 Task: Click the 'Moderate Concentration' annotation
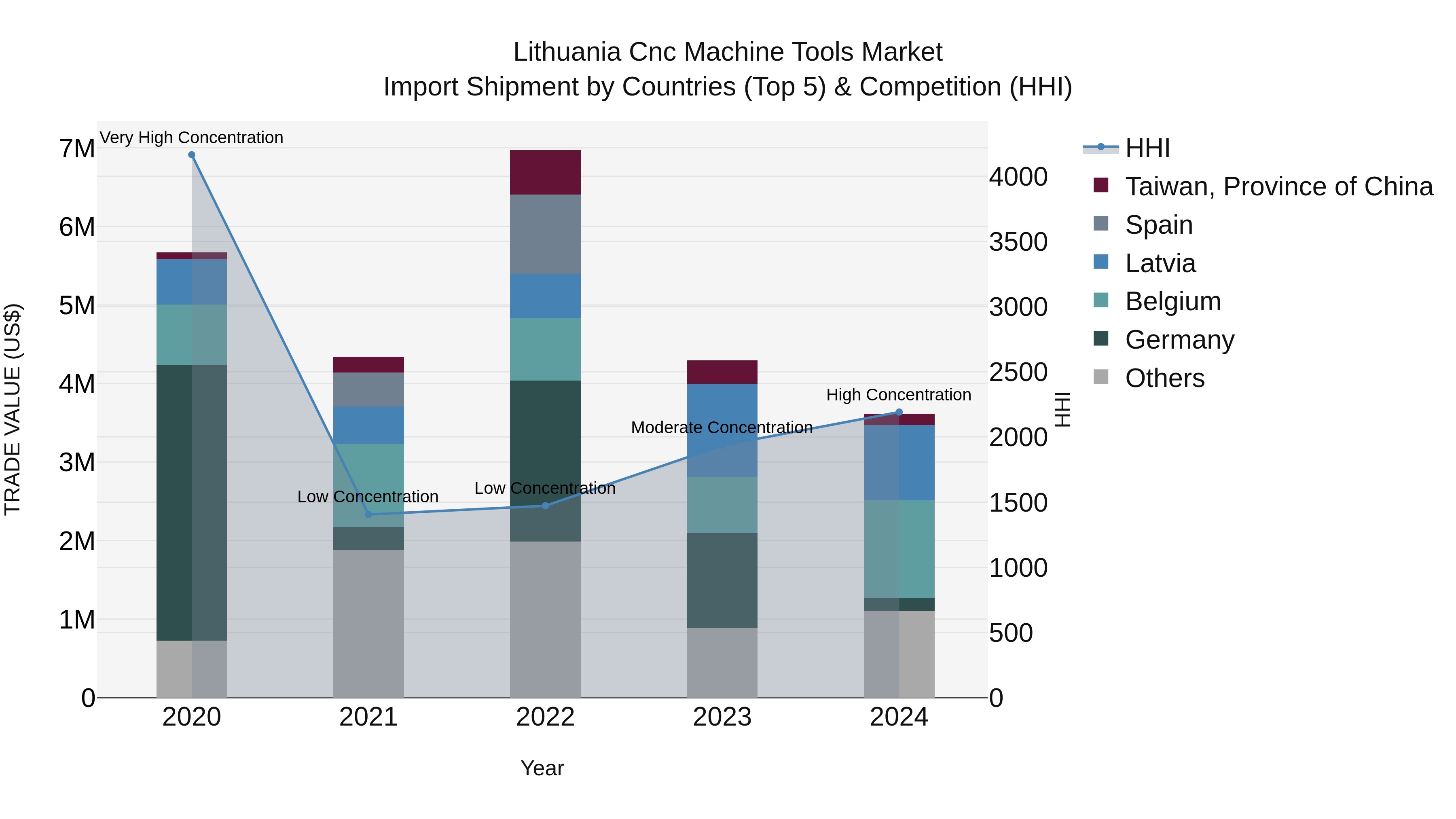click(722, 427)
